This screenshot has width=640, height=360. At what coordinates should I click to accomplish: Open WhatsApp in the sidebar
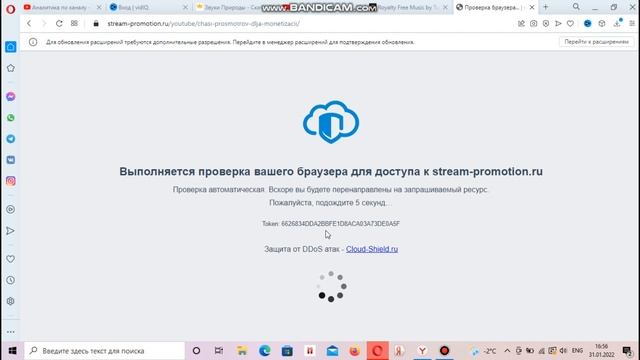coord(11,118)
